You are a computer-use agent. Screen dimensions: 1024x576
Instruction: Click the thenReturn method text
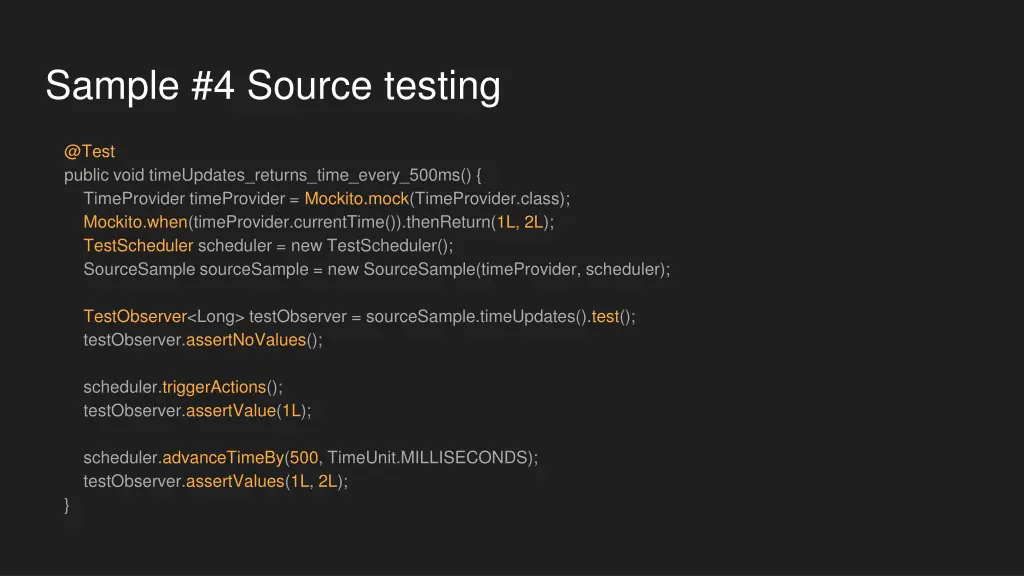[448, 222]
